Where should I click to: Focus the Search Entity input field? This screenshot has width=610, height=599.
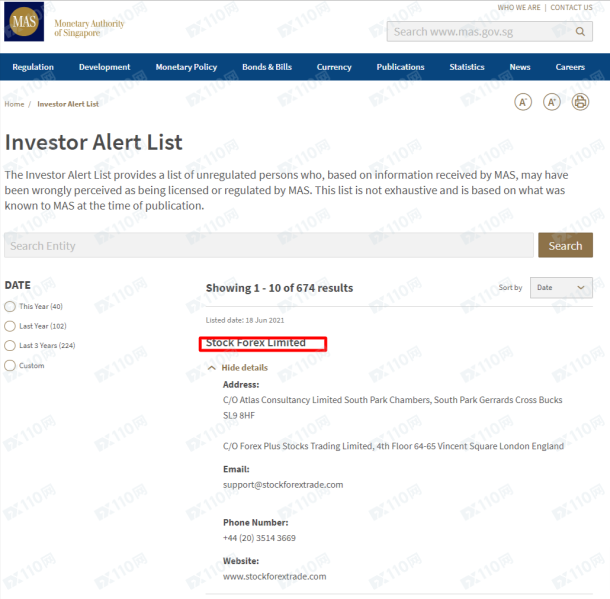(x=269, y=245)
